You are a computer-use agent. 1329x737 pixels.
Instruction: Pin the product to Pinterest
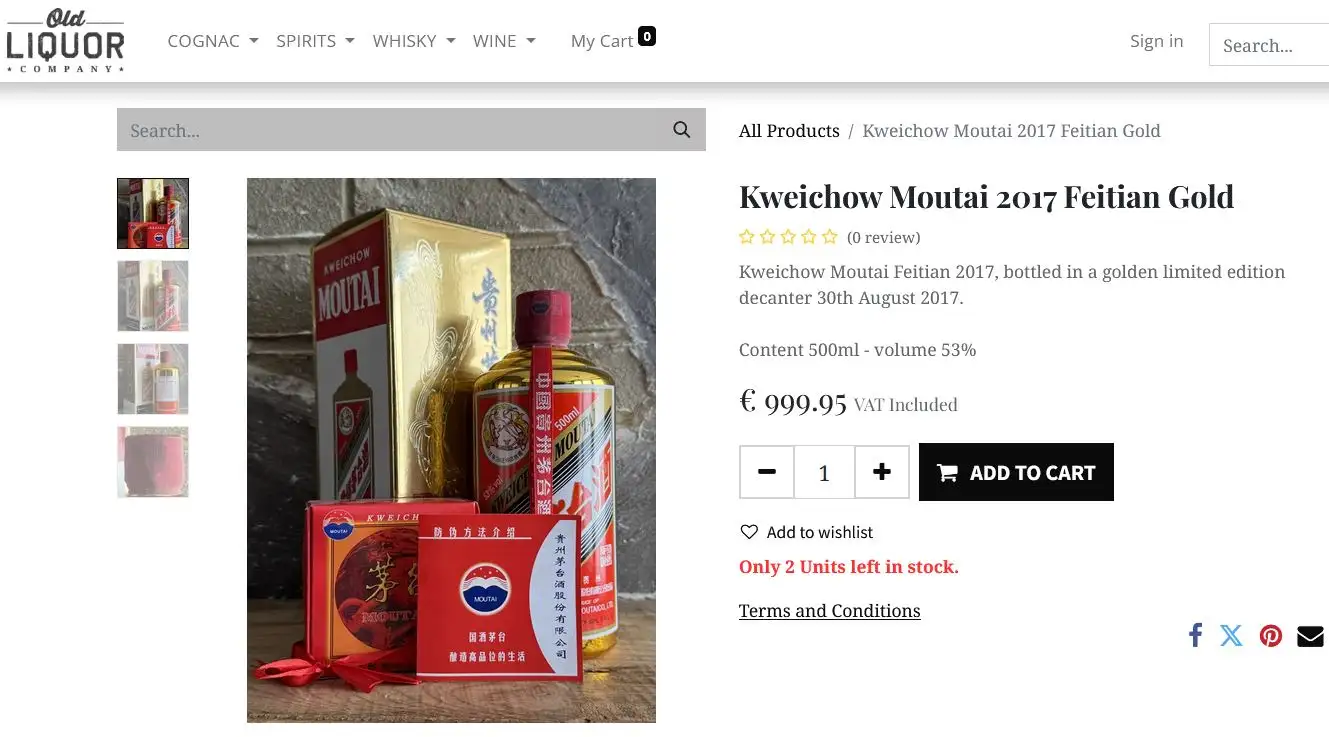[1271, 635]
